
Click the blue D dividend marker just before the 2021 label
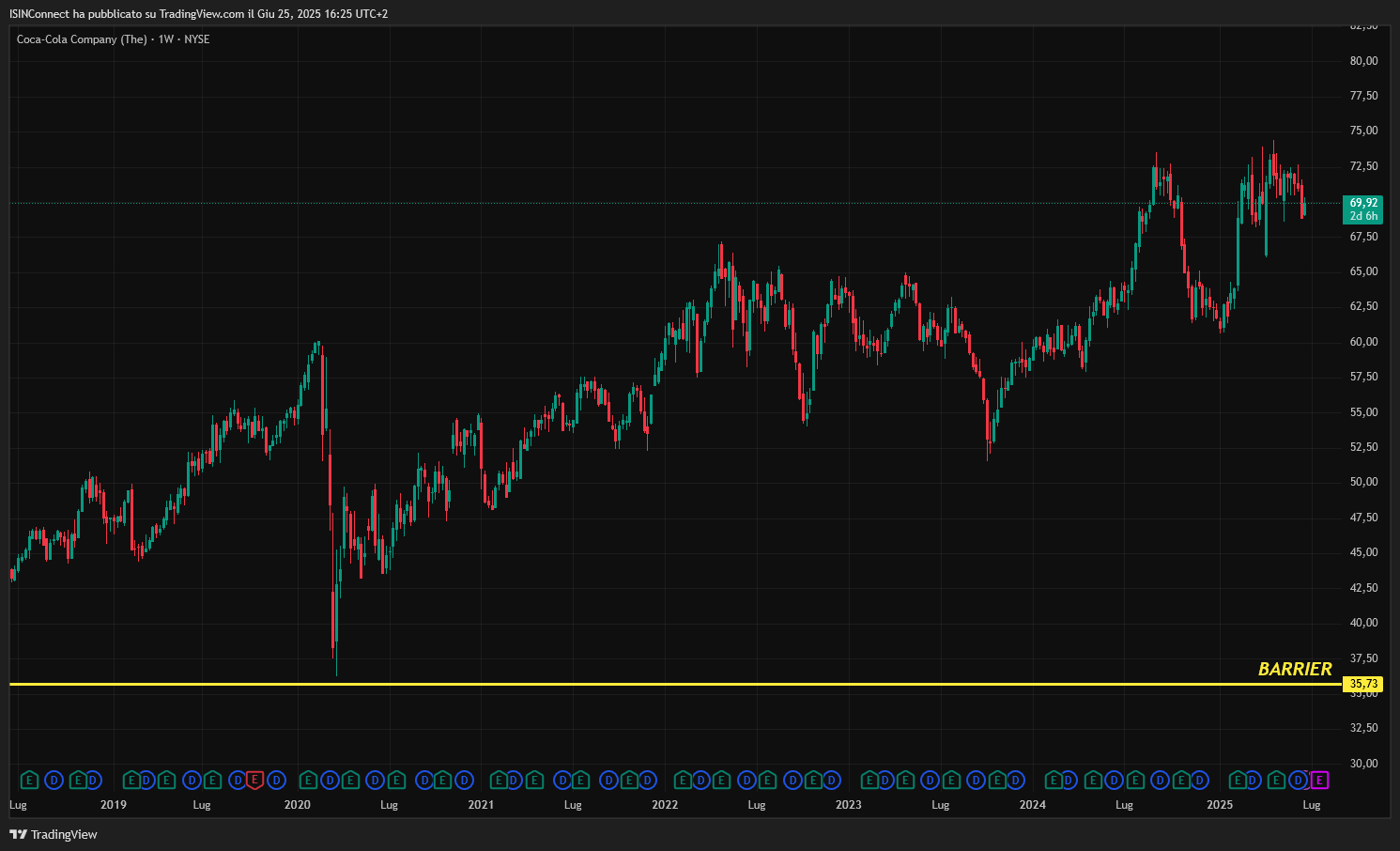click(x=464, y=780)
